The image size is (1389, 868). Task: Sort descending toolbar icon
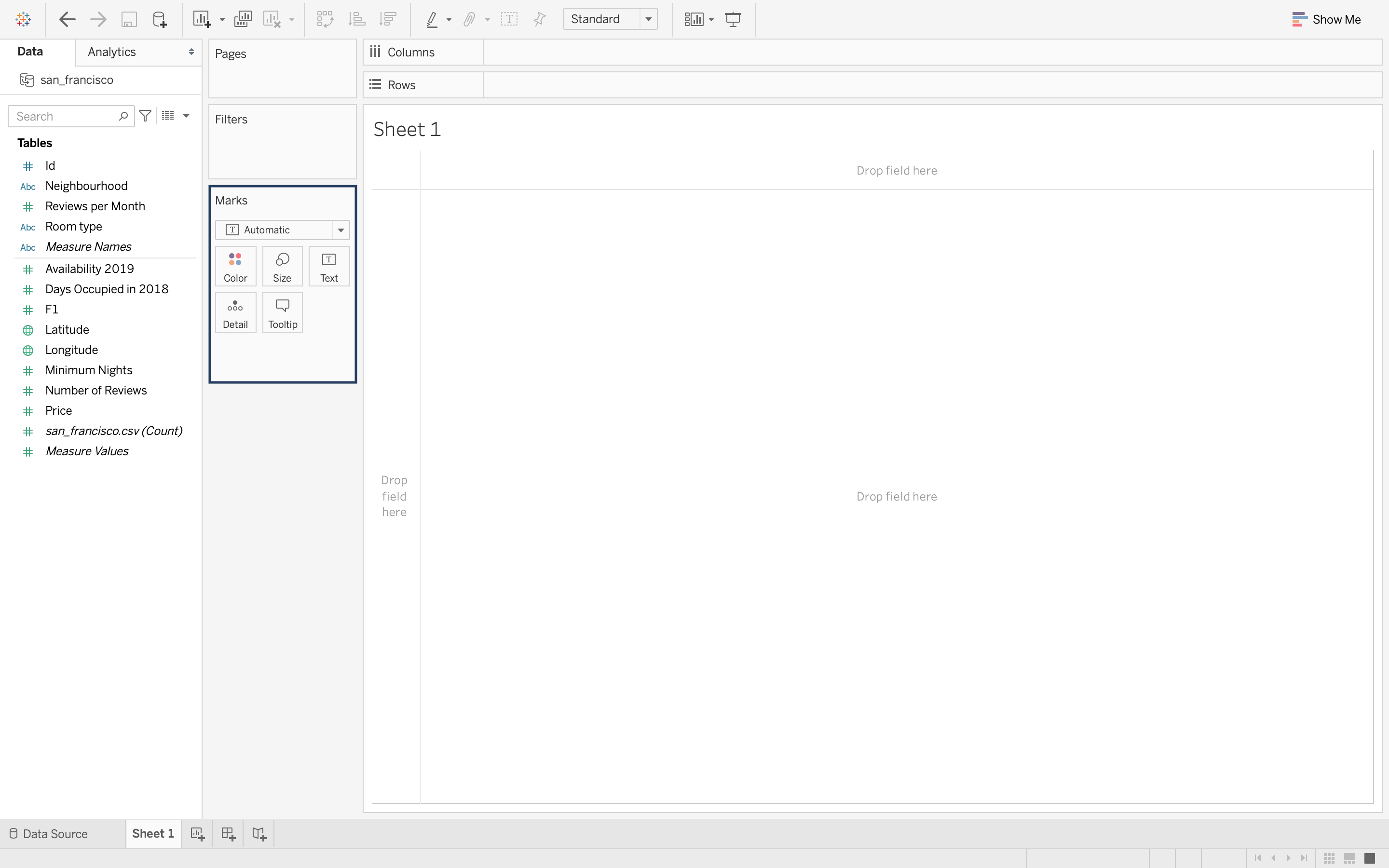pyautogui.click(x=388, y=19)
